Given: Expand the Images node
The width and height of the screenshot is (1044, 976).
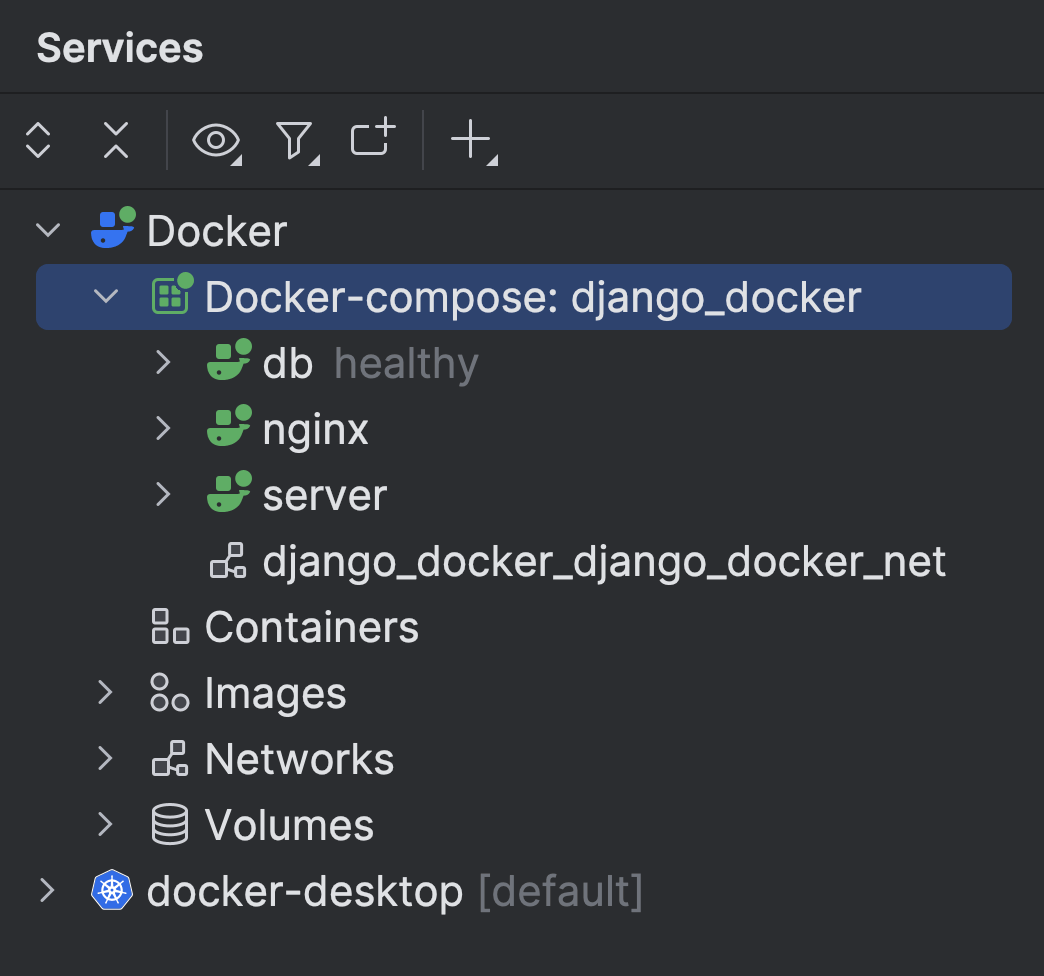Looking at the screenshot, I should 105,692.
